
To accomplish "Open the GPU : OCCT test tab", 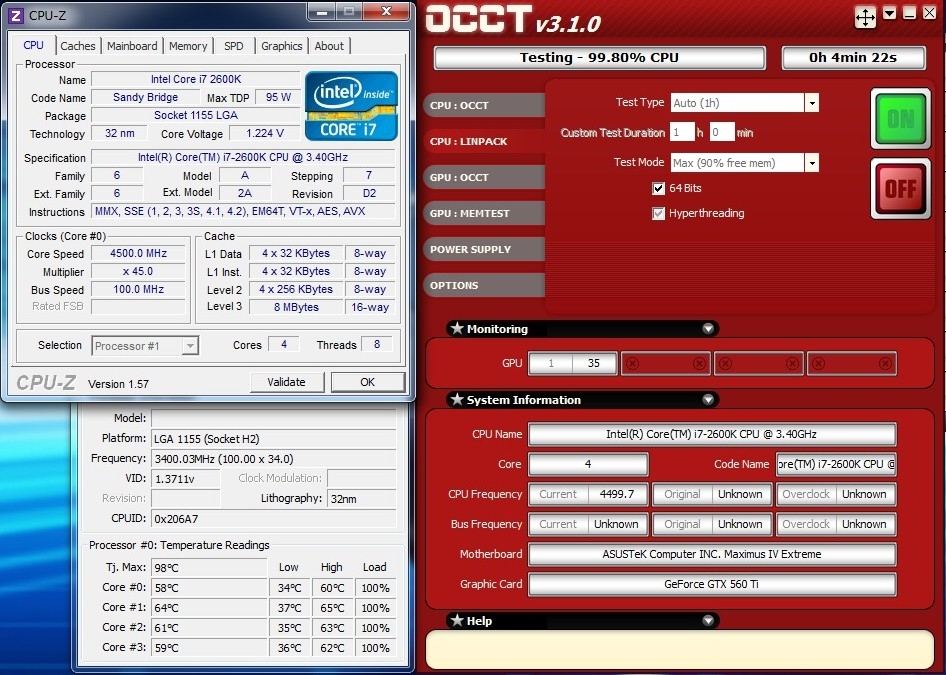I will pyautogui.click(x=484, y=177).
